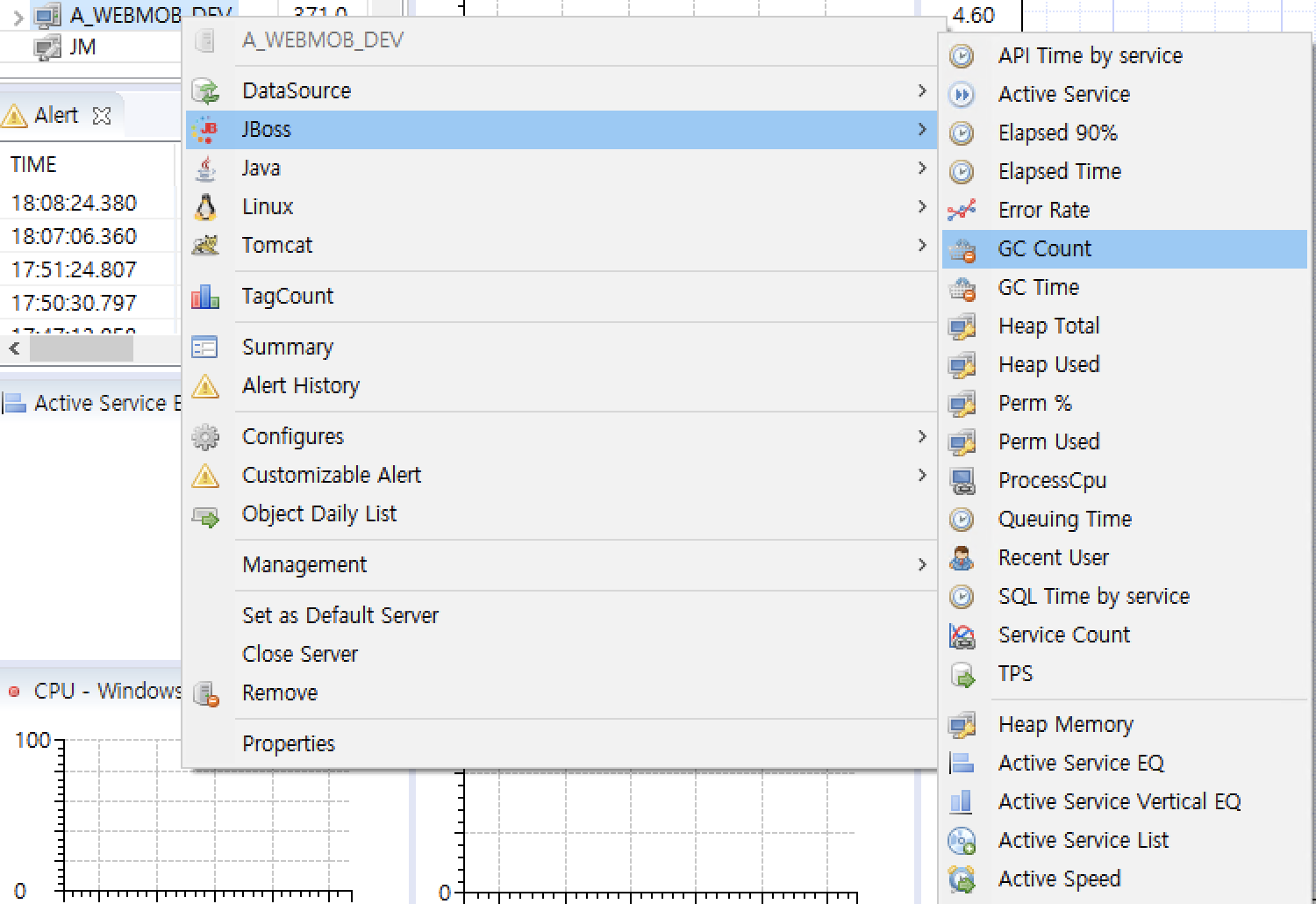
Task: Click the Active Service Vertical EQ icon
Action: [962, 801]
